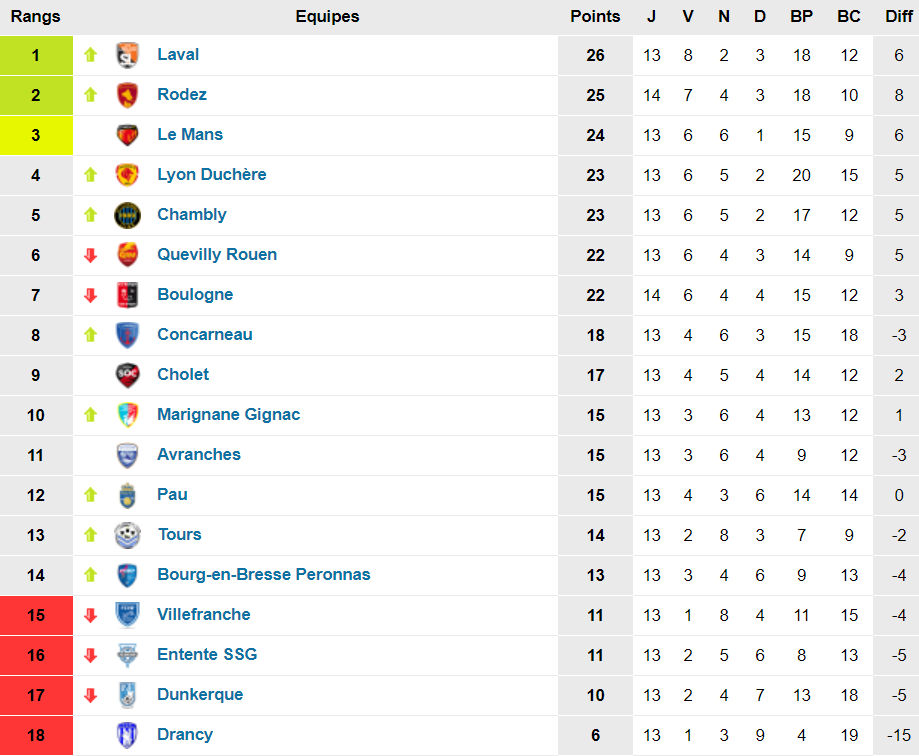Click the Equipes column header
The image size is (919, 756).
[x=327, y=16]
